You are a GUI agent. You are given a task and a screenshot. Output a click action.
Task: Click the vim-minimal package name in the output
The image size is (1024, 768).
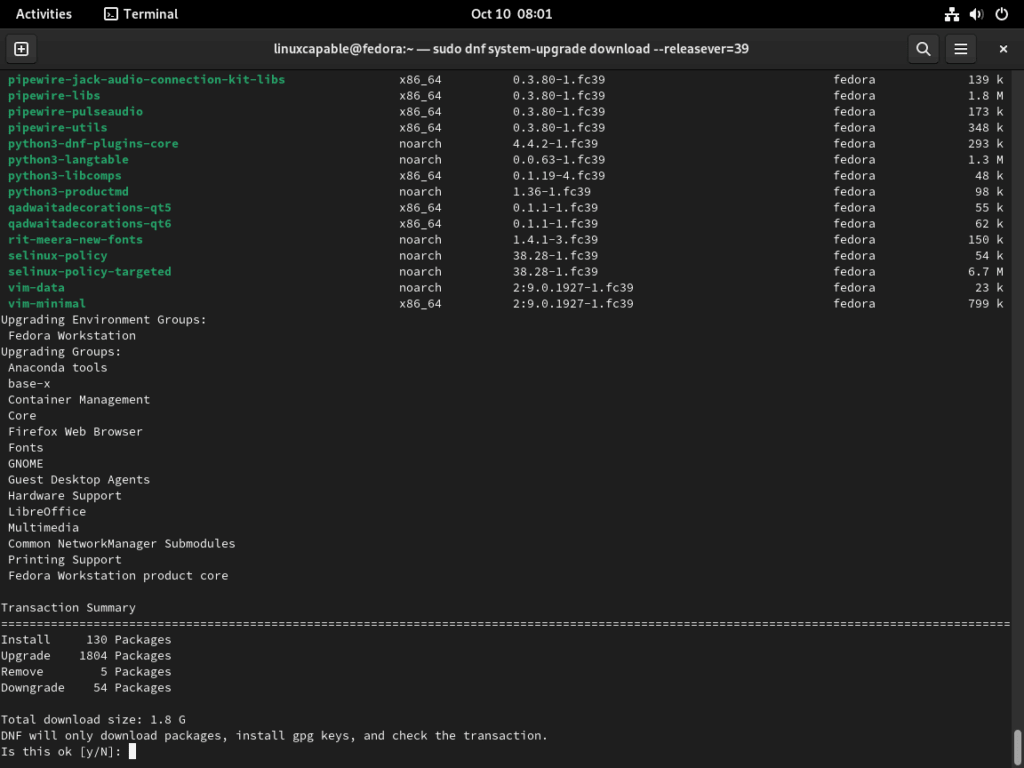coord(47,303)
